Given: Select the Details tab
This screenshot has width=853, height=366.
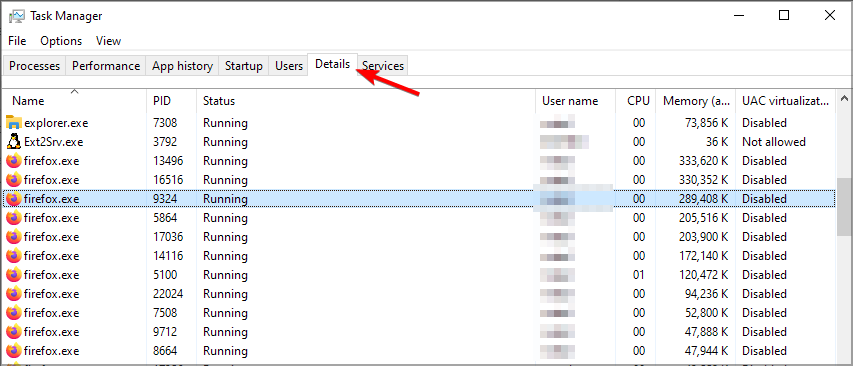Looking at the screenshot, I should click(x=332, y=64).
